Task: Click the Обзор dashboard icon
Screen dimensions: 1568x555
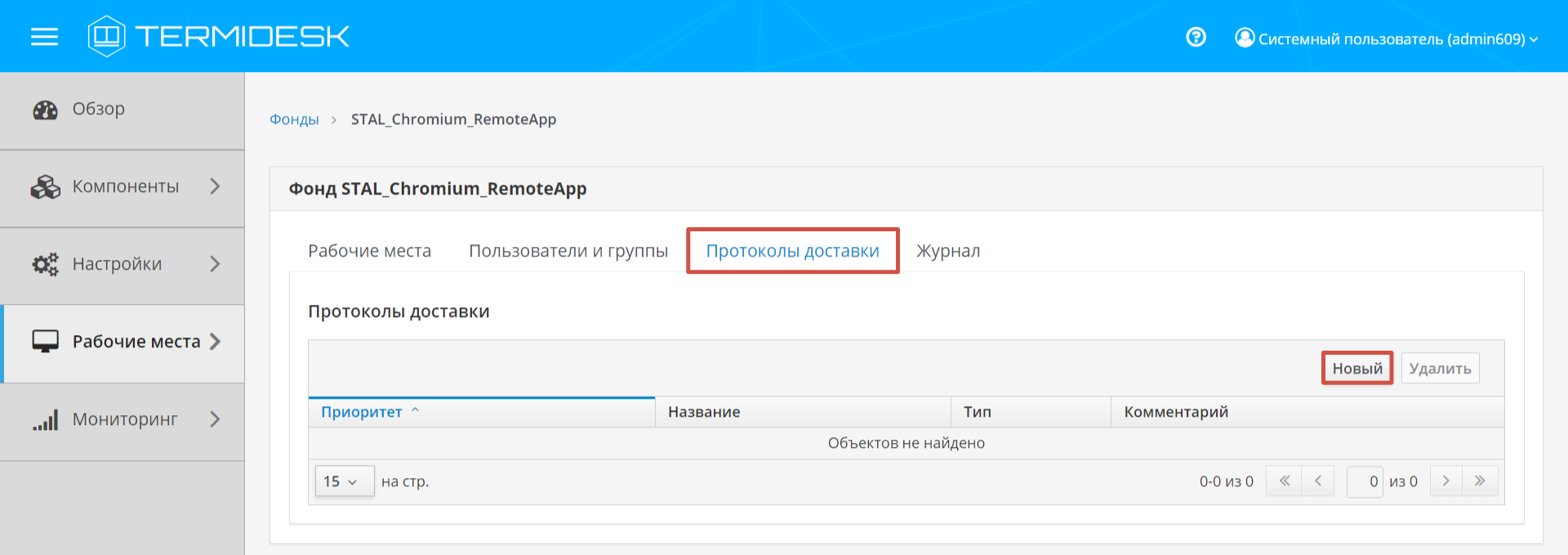Action: tap(45, 110)
